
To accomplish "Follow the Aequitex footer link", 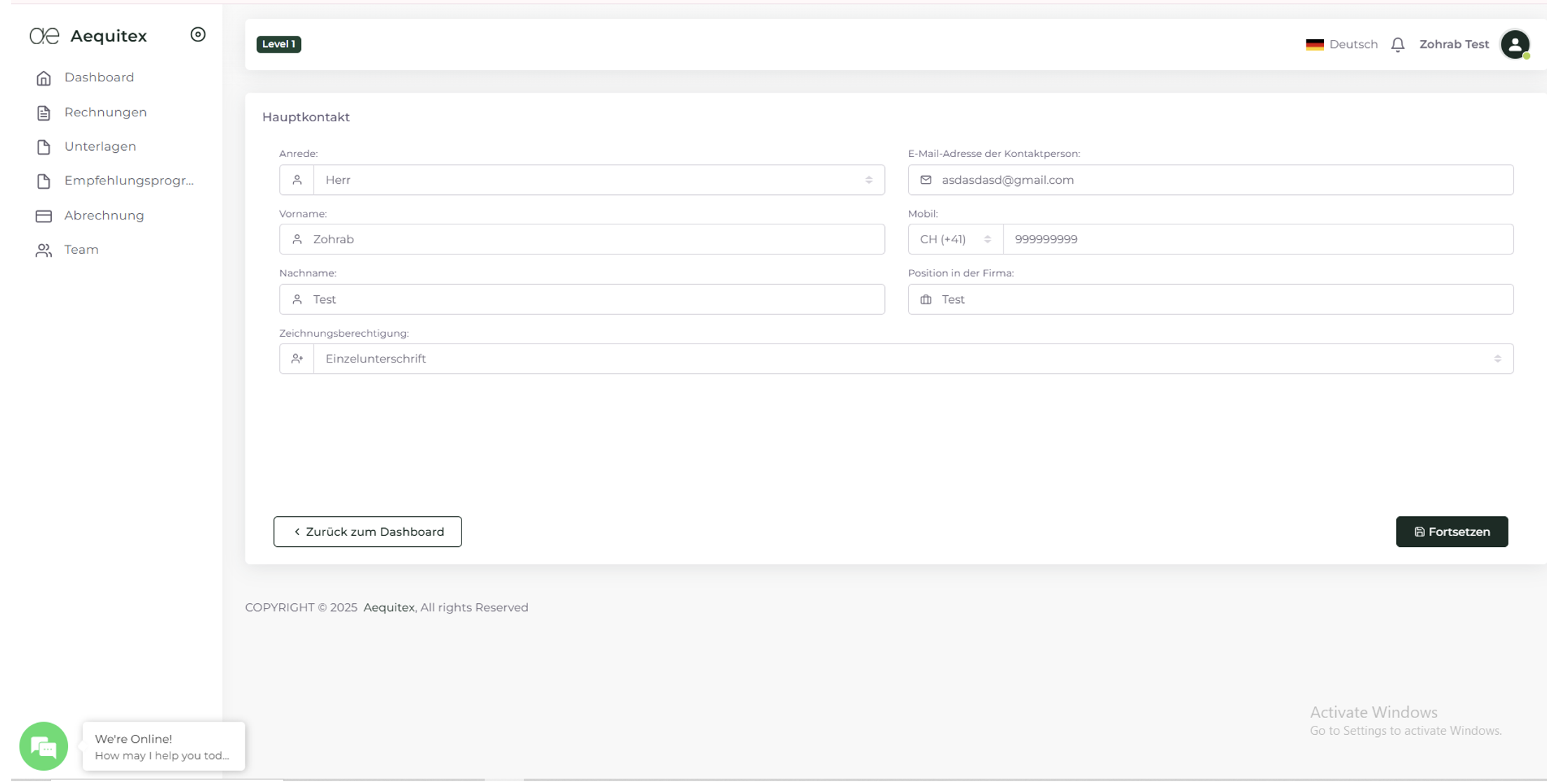I will tap(389, 607).
